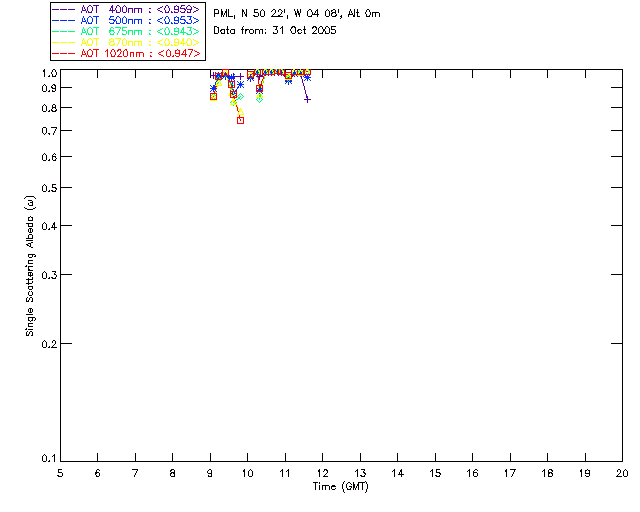640x512 pixels.
Task: Click the AOT 675nm legend entry
Action: [x=126, y=31]
